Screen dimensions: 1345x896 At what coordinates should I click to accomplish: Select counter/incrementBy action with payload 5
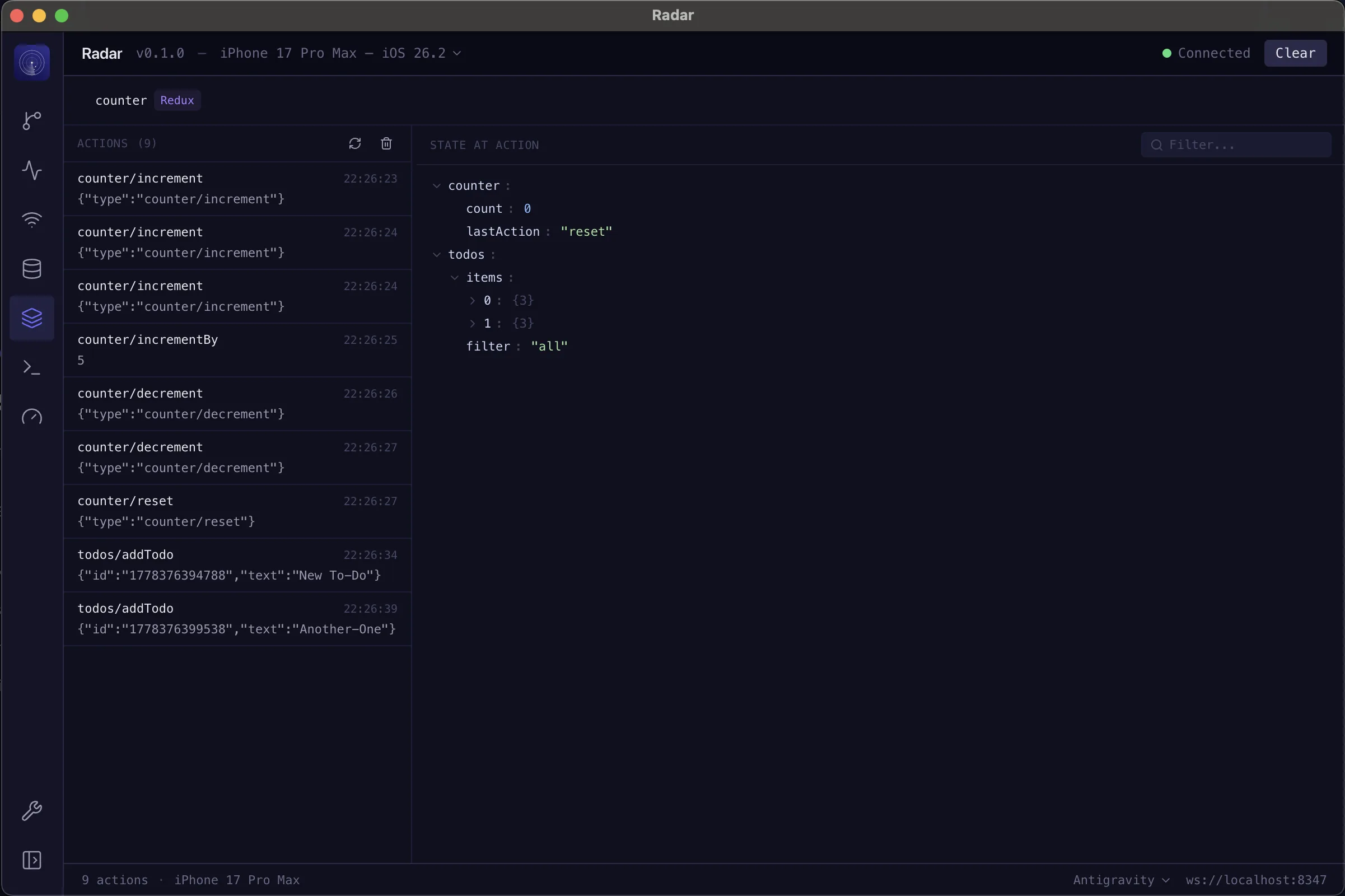(237, 351)
